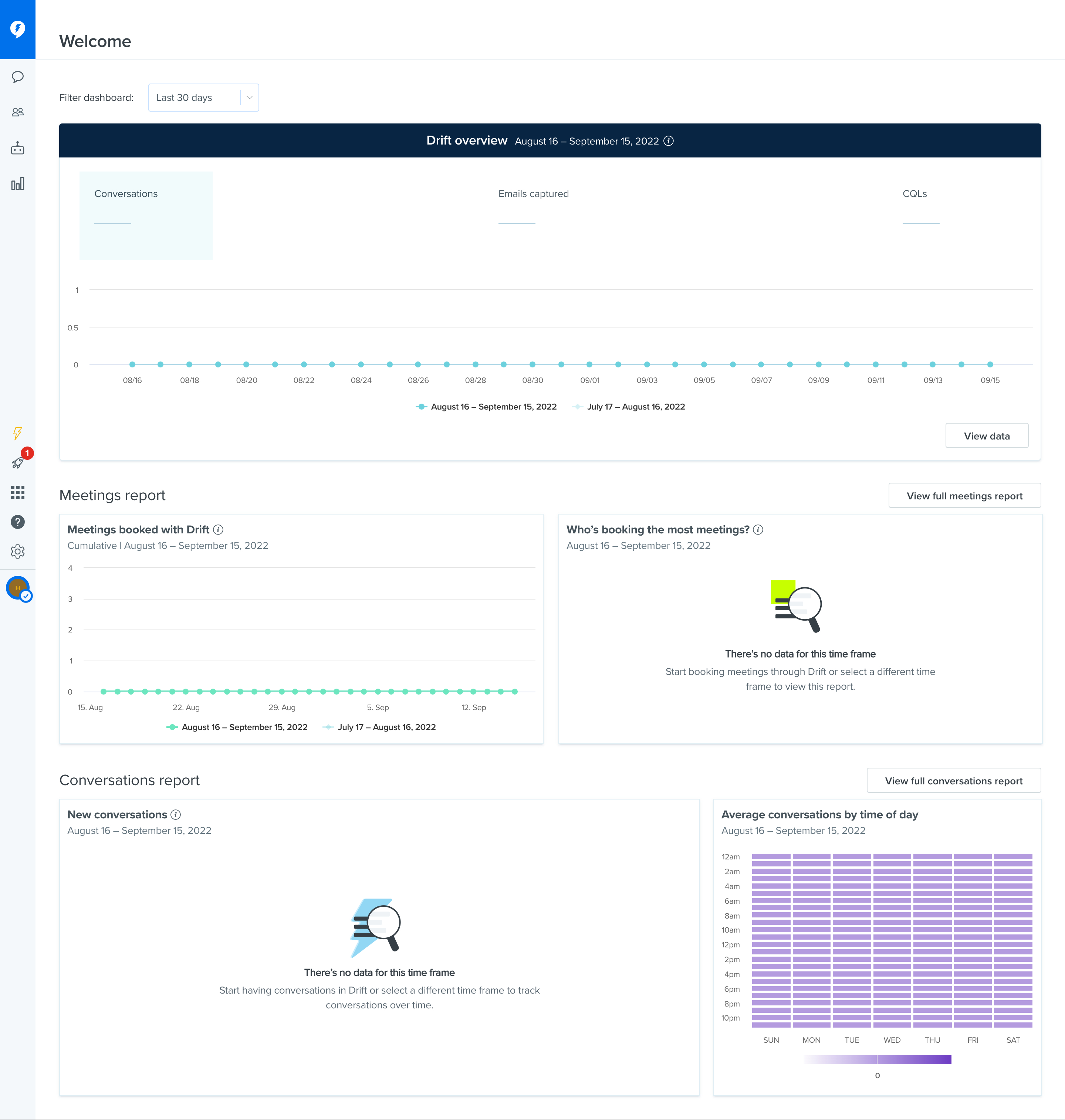
Task: Click the 08/16 data point on overview chart
Action: click(132, 364)
